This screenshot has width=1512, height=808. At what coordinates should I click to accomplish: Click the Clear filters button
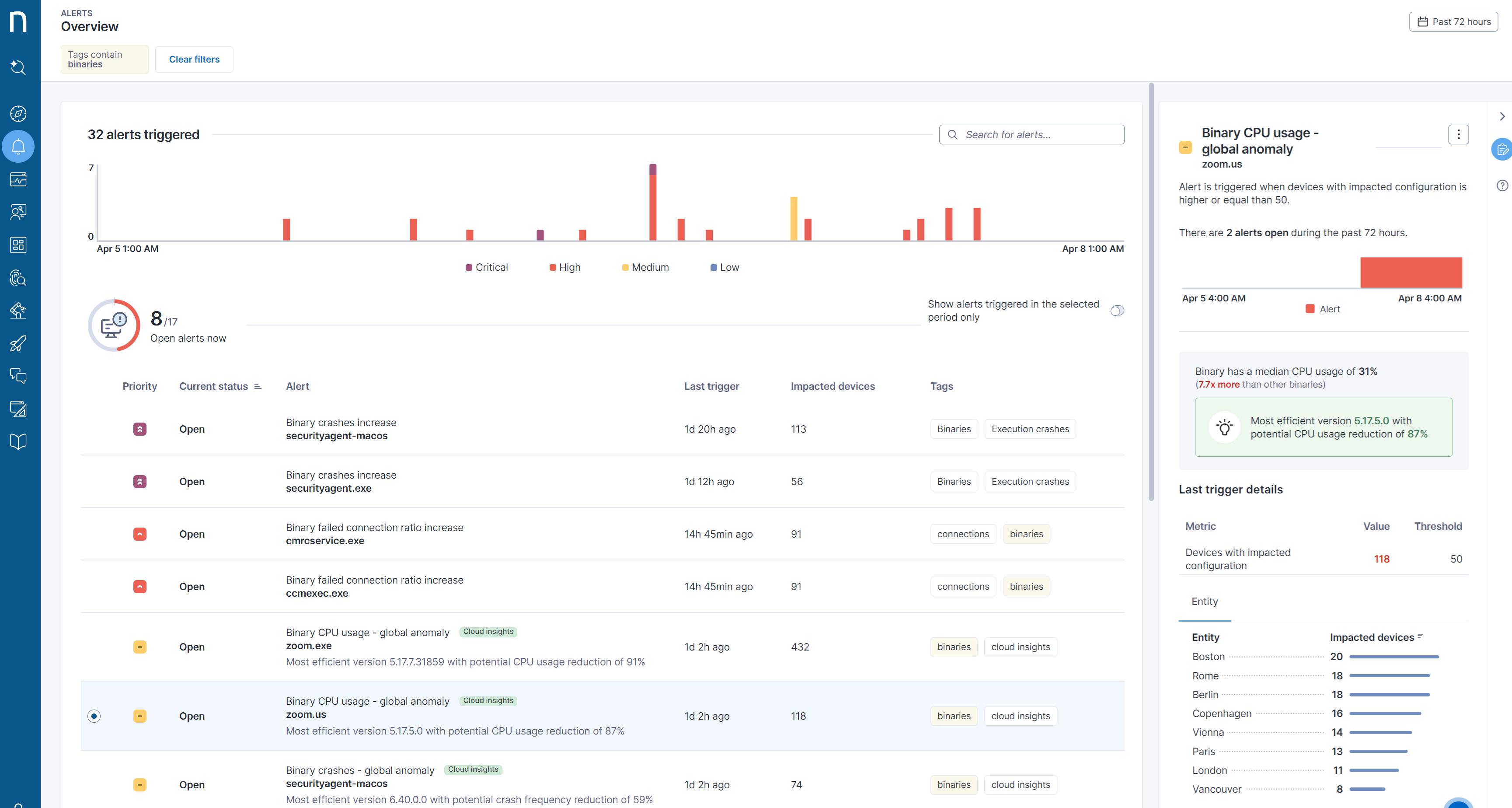(194, 59)
